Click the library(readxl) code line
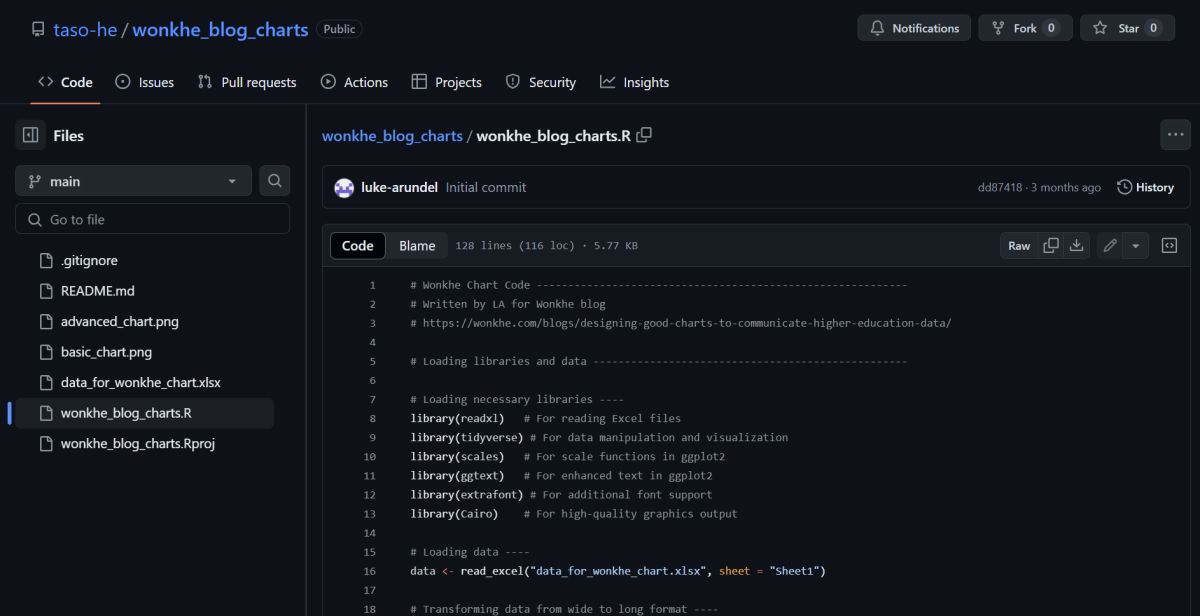This screenshot has width=1200, height=616. tap(545, 418)
